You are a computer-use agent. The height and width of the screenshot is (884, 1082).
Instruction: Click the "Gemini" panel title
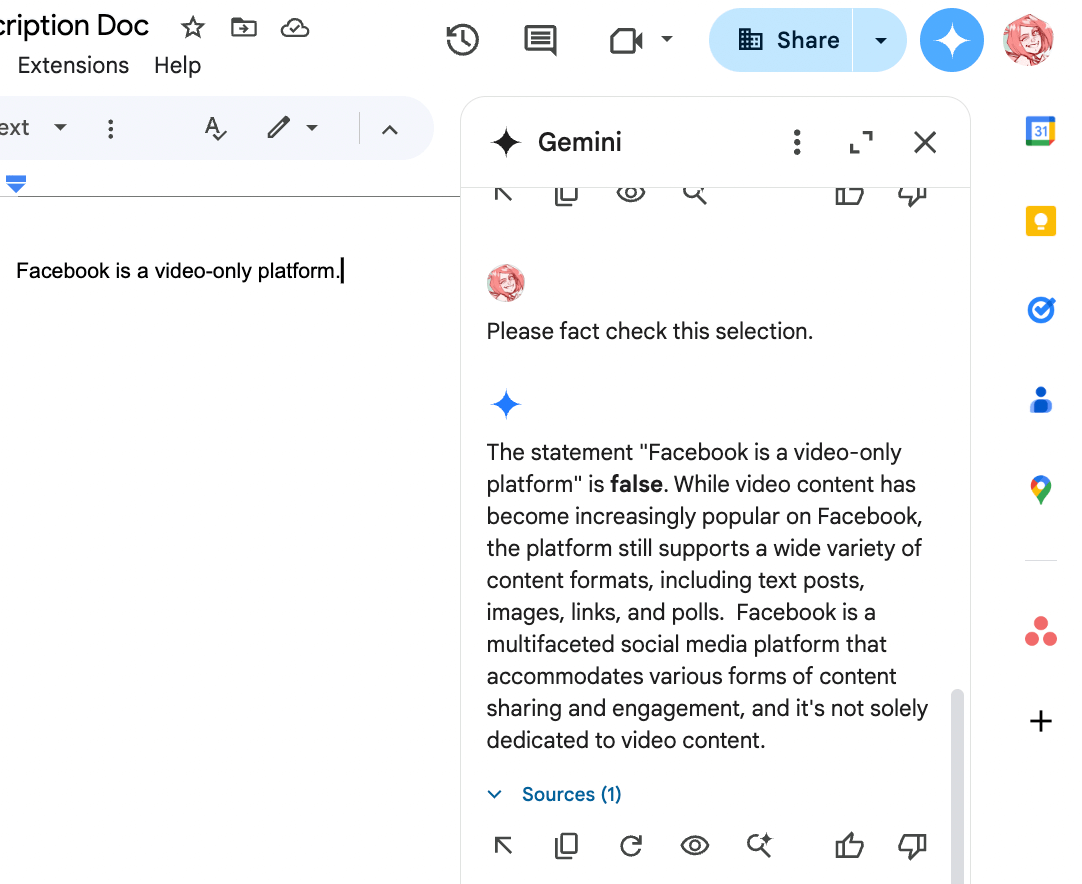click(580, 142)
